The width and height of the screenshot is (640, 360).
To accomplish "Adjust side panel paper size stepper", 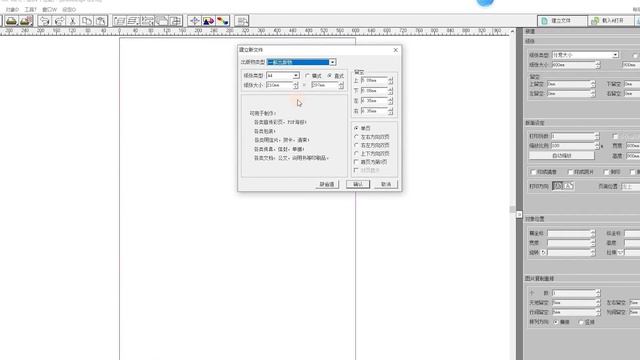I will click(598, 65).
